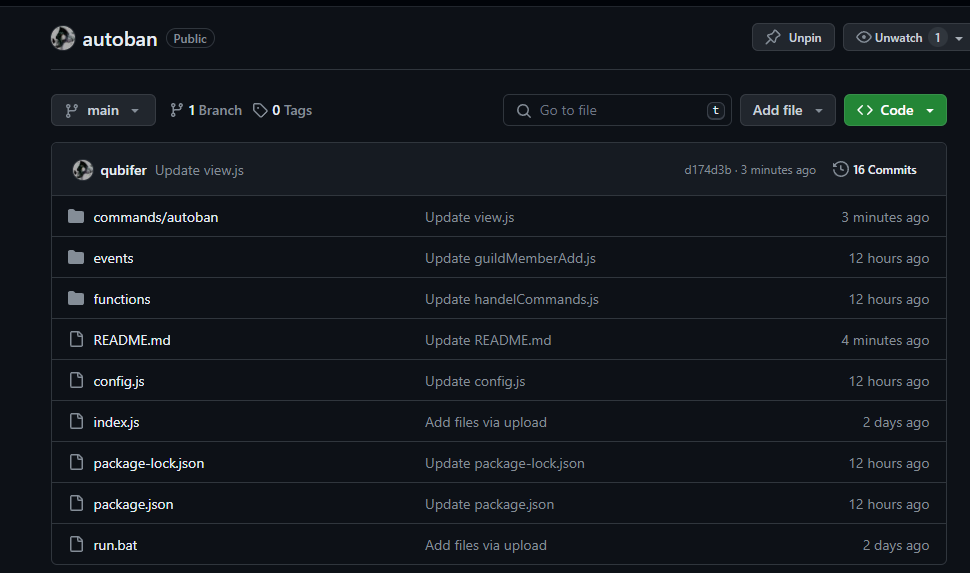The width and height of the screenshot is (970, 573).
Task: Click the autoban repository avatar icon
Action: click(63, 39)
